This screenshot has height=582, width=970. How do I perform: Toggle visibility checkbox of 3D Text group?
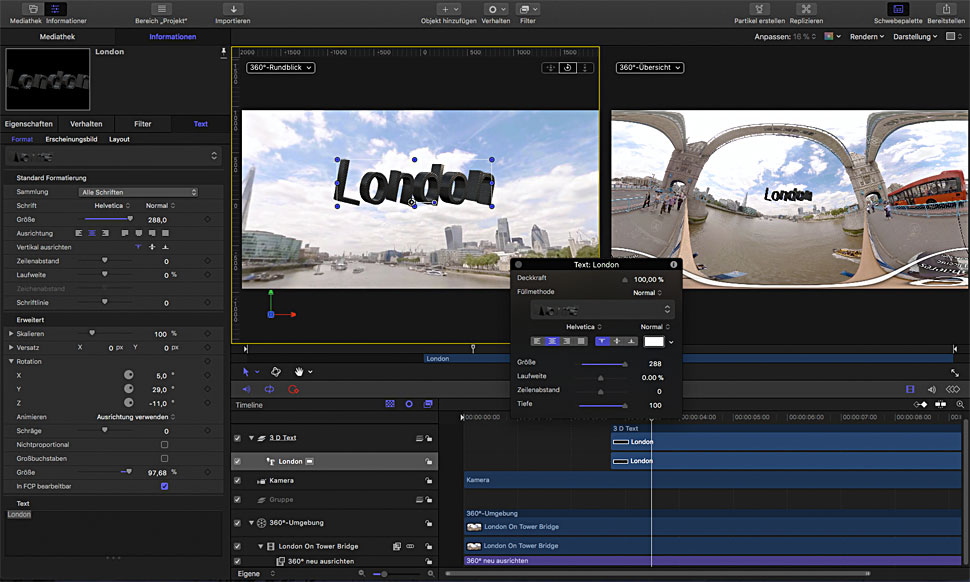pos(237,438)
